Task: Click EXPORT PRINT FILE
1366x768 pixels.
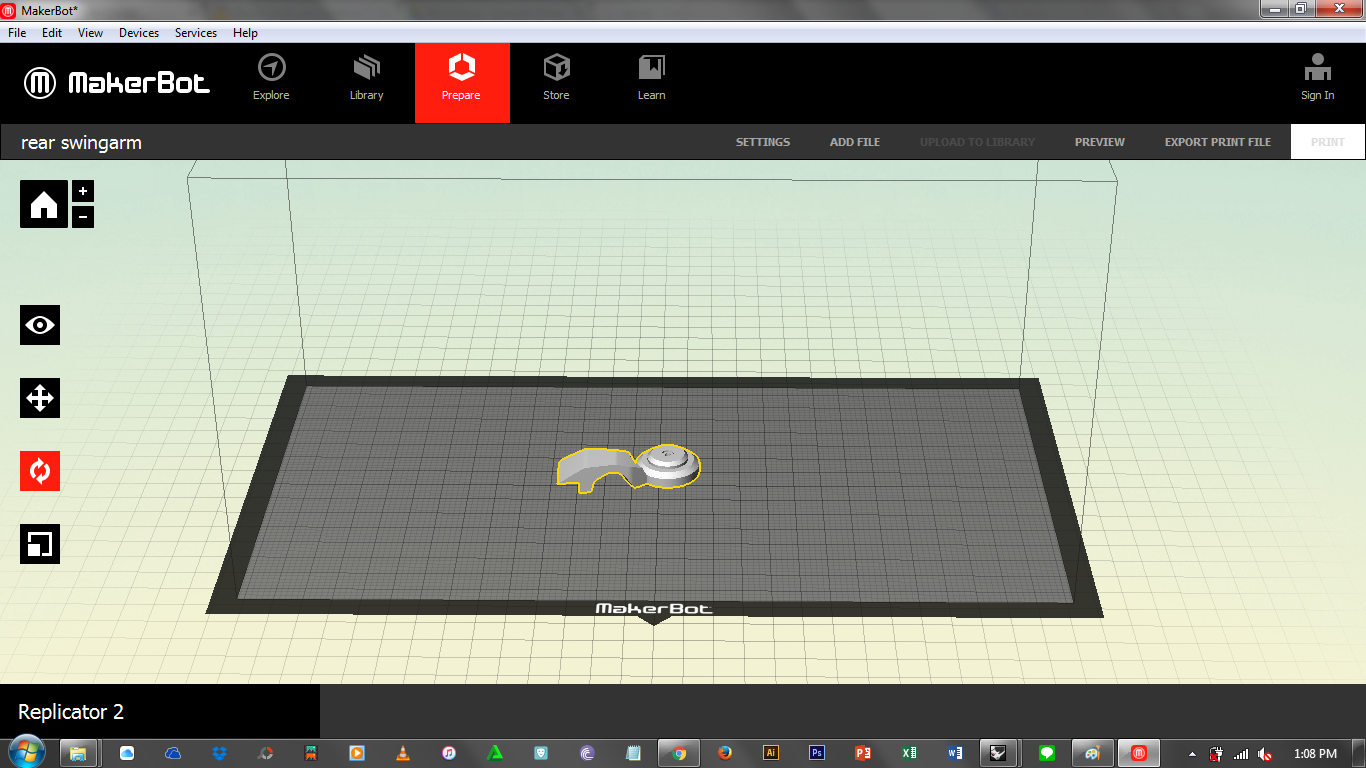Action: (x=1218, y=142)
